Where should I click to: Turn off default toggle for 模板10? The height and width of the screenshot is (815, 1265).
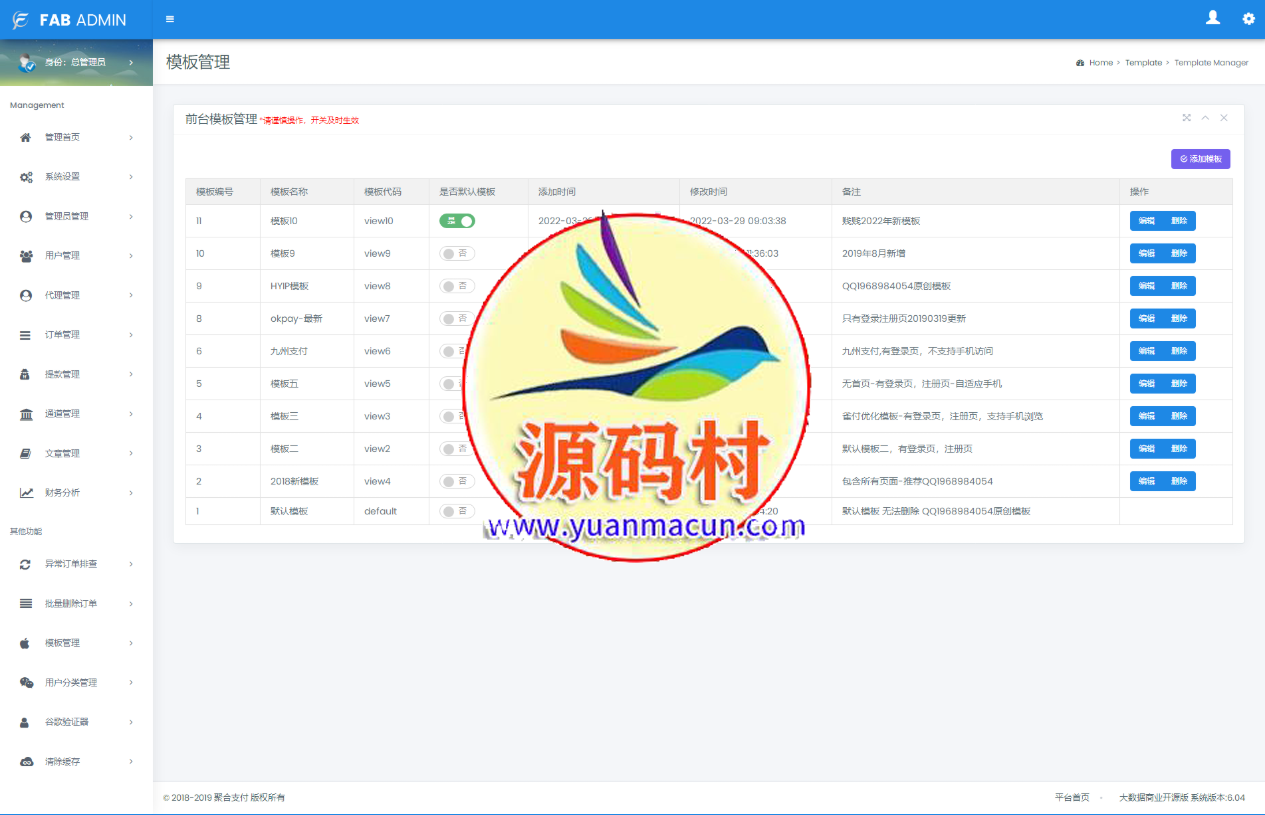point(457,221)
